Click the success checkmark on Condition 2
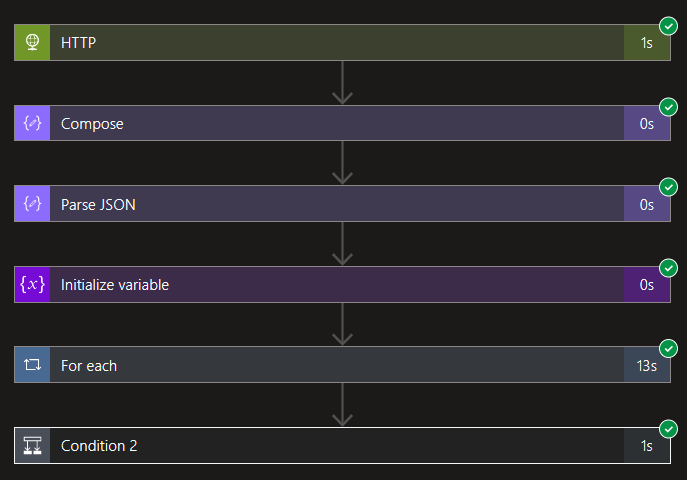687x480 pixels. pyautogui.click(x=669, y=429)
